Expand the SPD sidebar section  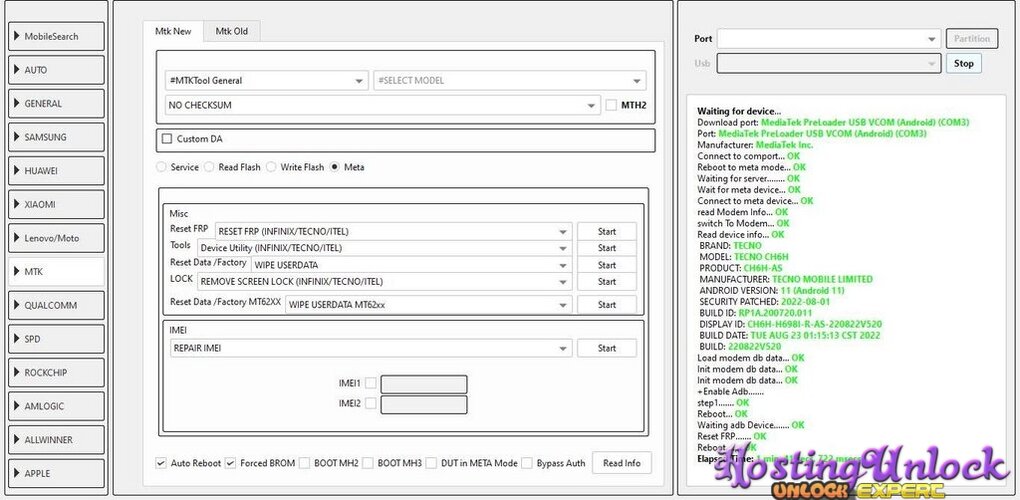coord(56,339)
